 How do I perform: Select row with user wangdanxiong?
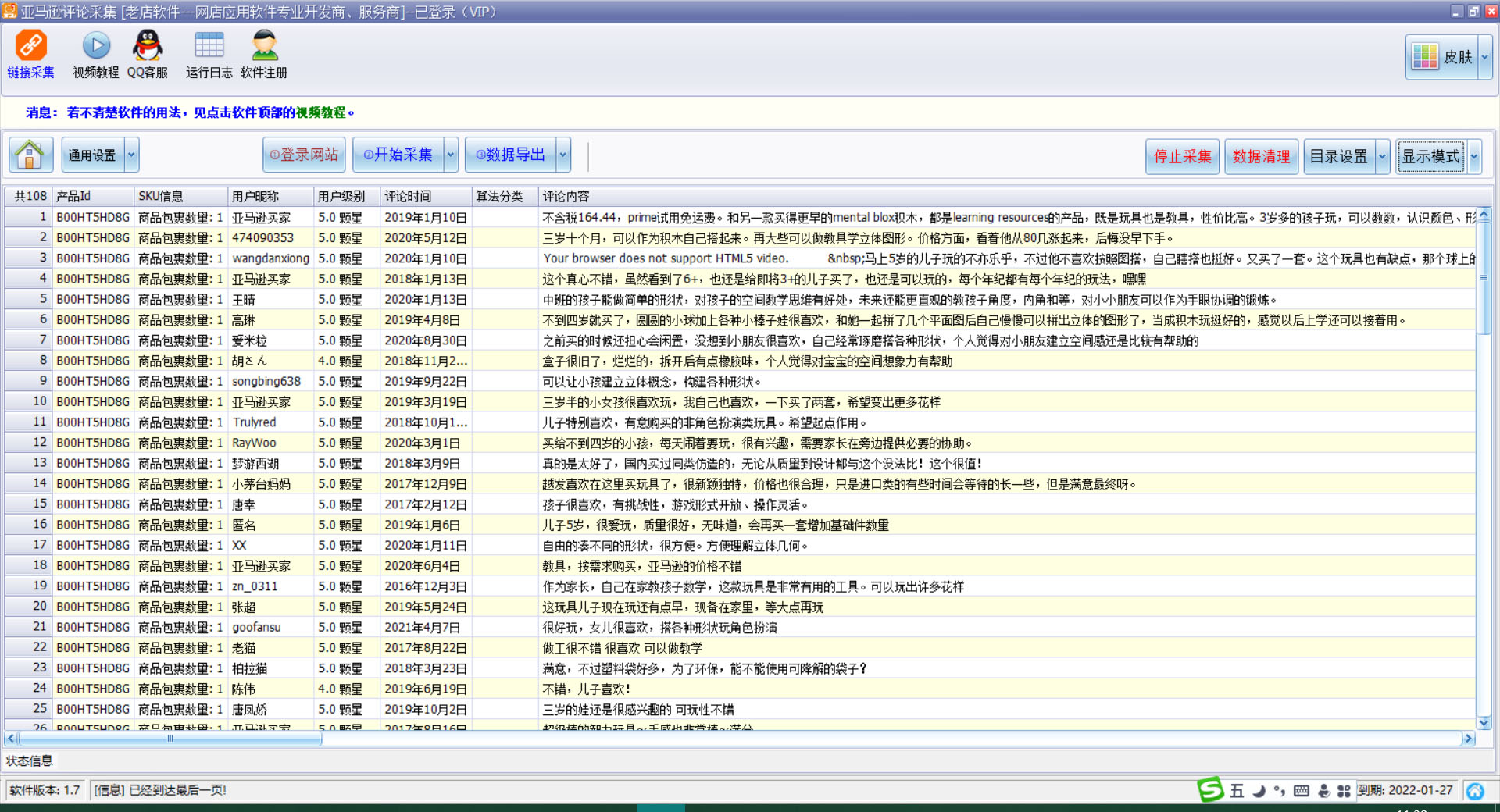740,258
